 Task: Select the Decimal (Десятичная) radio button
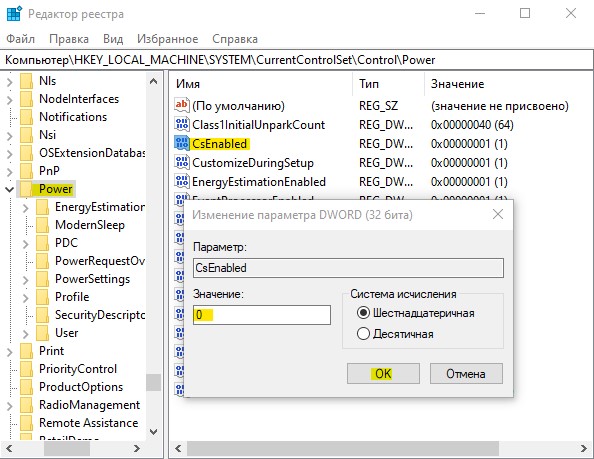point(363,334)
